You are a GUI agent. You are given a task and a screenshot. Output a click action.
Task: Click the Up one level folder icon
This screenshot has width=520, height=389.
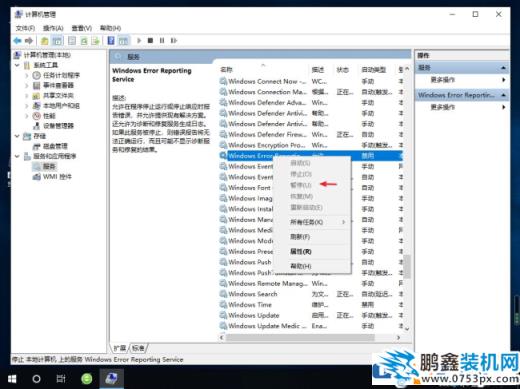[x=44, y=41]
